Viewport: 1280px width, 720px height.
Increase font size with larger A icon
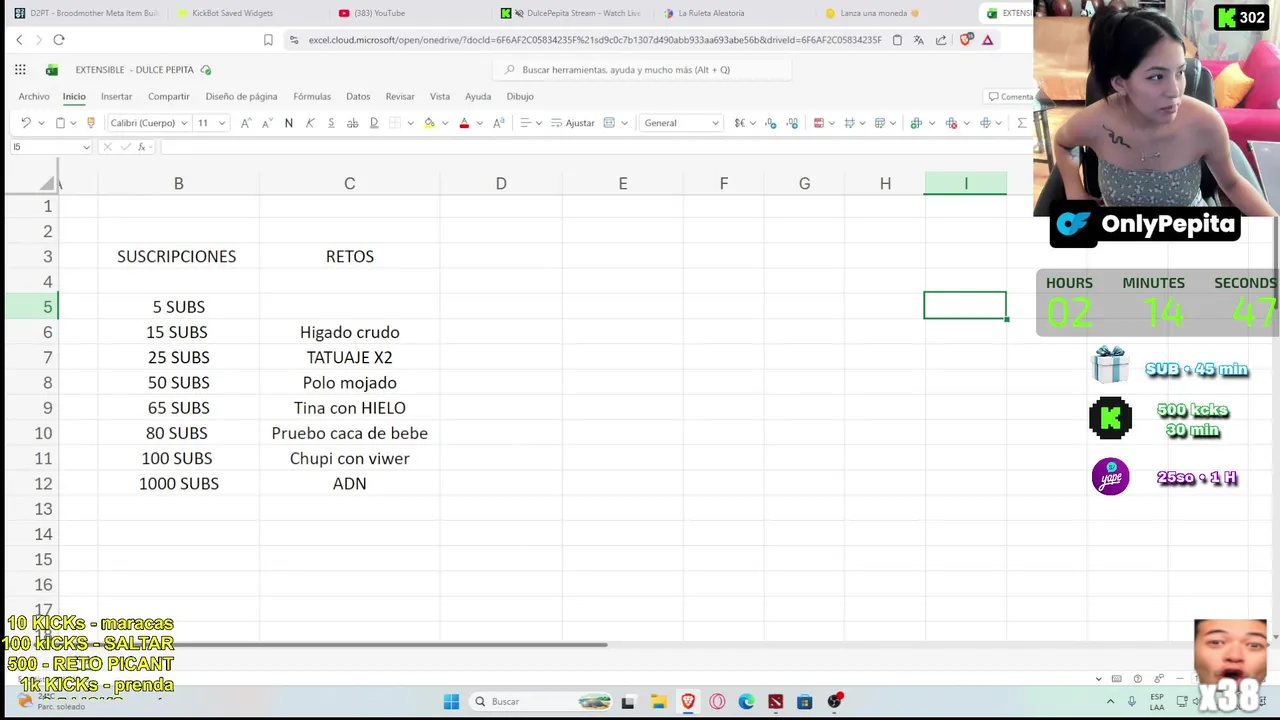point(246,123)
